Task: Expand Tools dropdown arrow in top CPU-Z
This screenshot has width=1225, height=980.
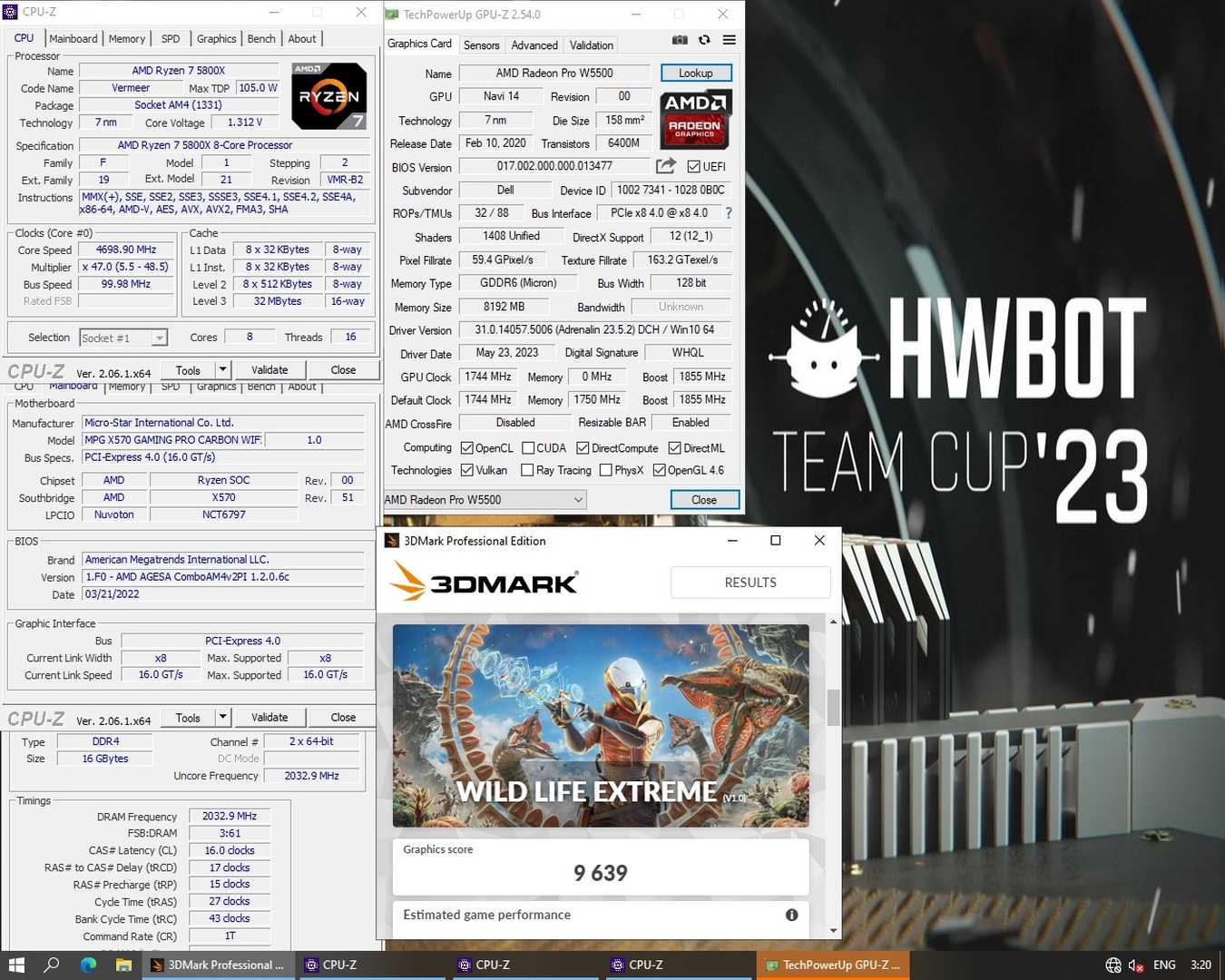Action: (222, 369)
